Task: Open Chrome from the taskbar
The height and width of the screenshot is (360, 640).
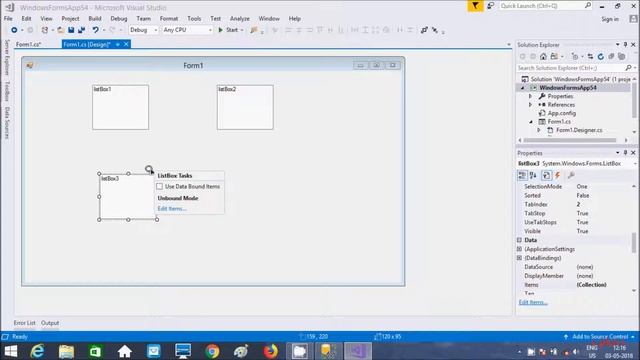Action: 212,351
